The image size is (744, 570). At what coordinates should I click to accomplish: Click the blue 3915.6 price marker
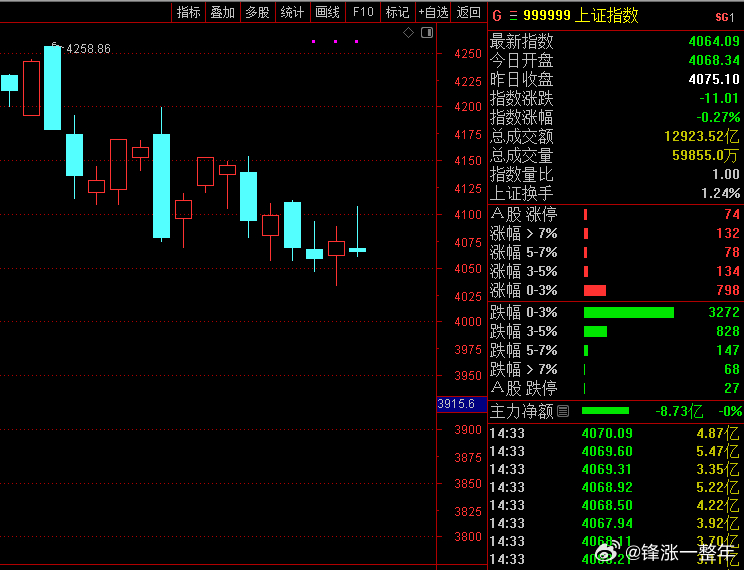462,404
